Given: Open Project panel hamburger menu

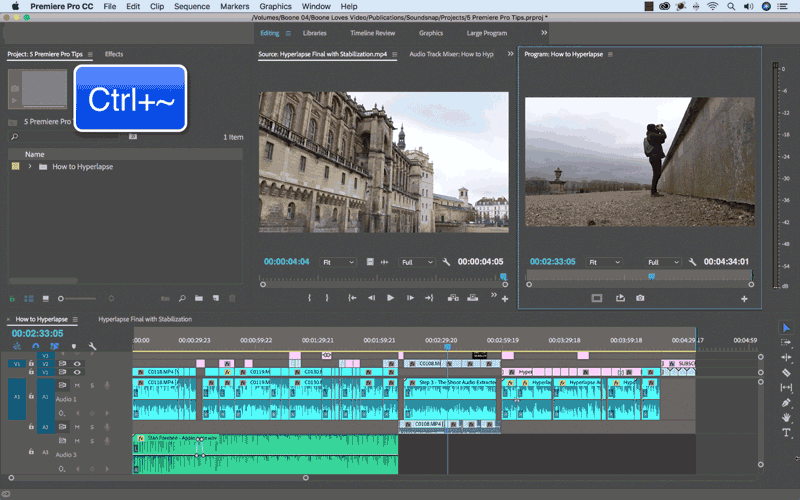Looking at the screenshot, I should point(90,54).
